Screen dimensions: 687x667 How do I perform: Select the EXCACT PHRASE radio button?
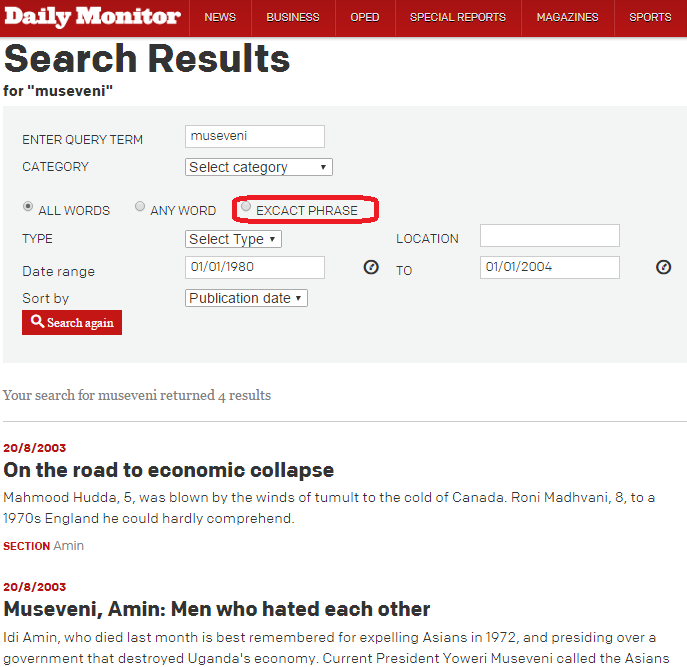point(246,206)
